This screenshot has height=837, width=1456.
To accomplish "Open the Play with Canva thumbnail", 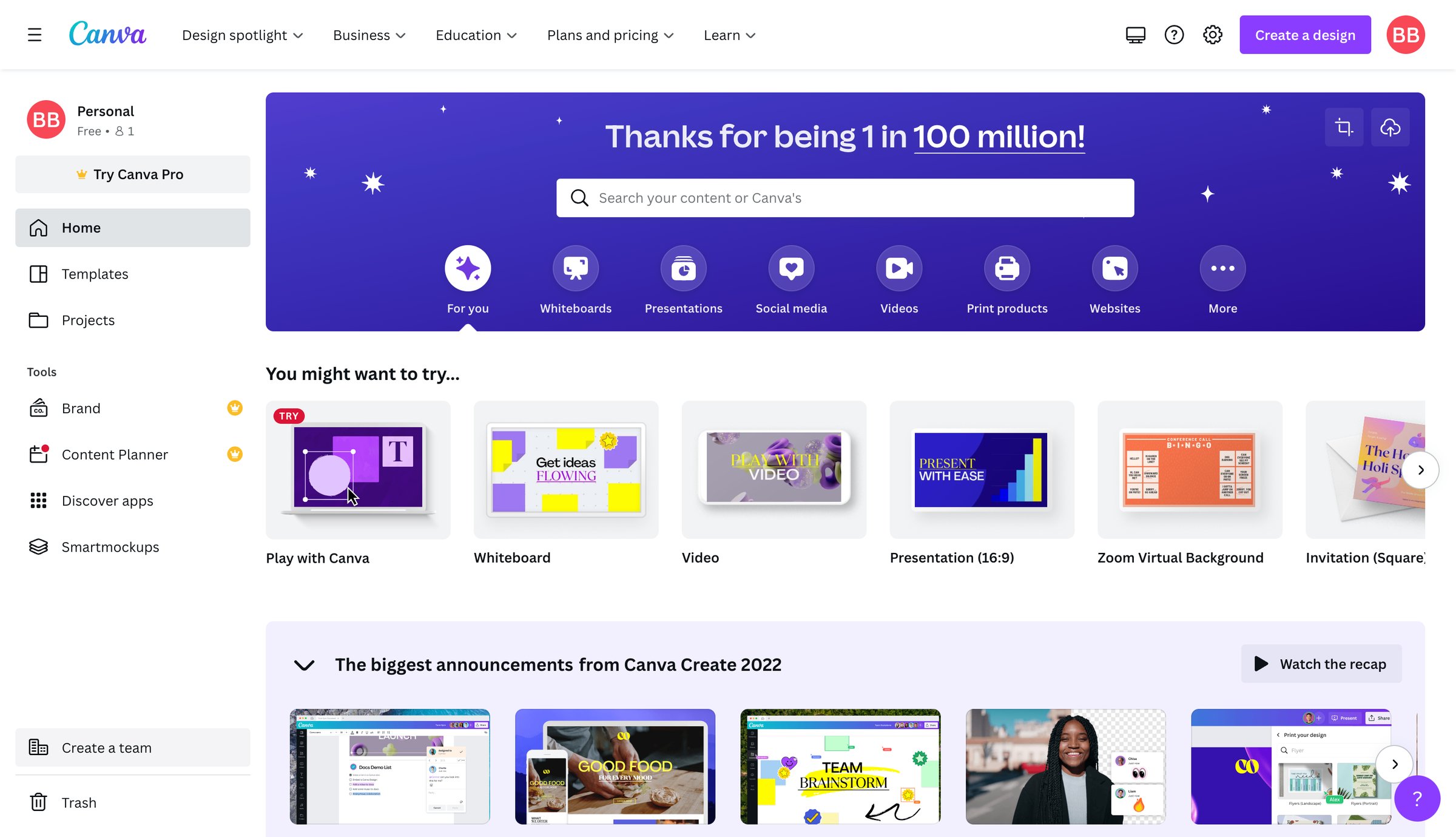I will [358, 470].
